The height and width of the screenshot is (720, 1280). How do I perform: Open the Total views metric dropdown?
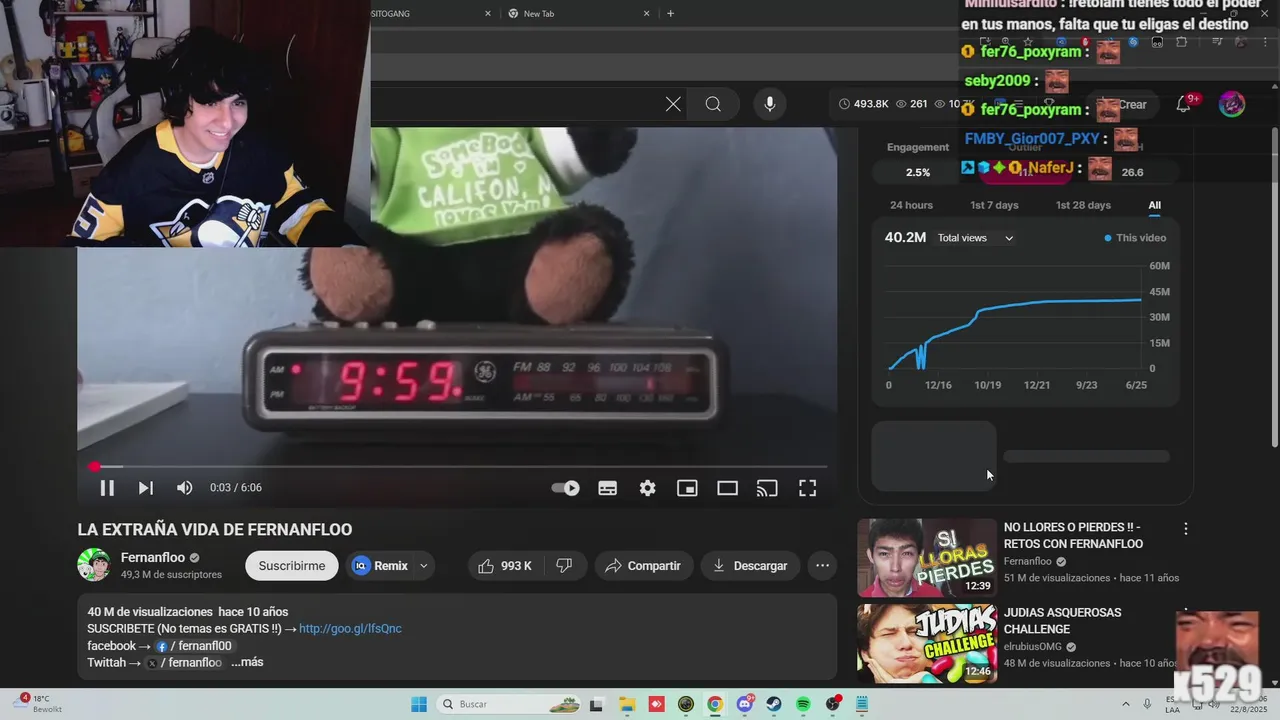[976, 238]
